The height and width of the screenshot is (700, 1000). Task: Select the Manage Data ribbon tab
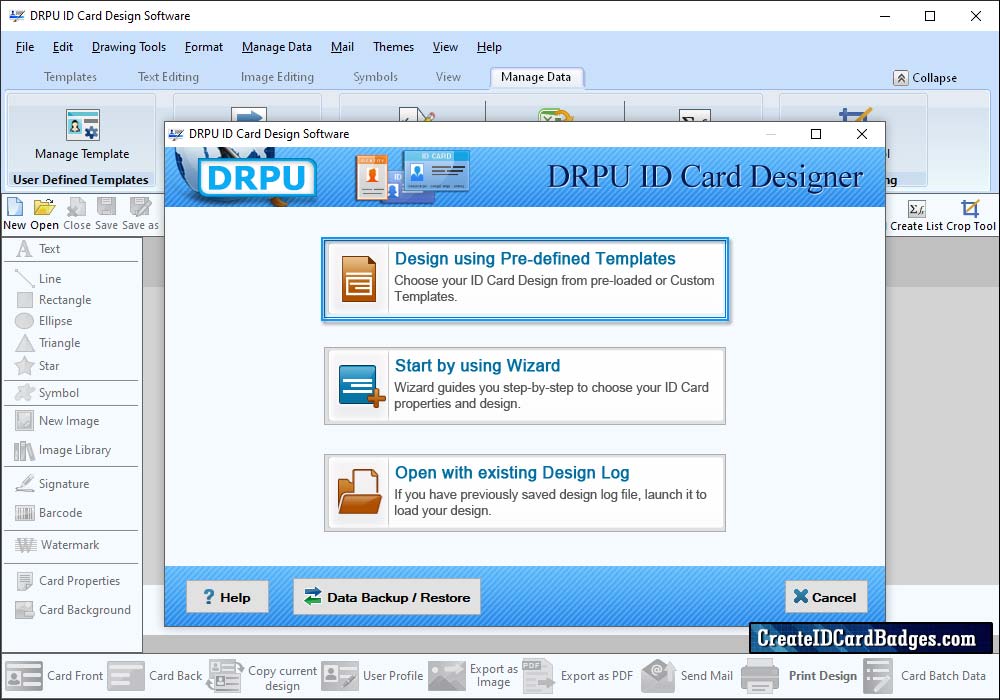pyautogui.click(x=536, y=77)
